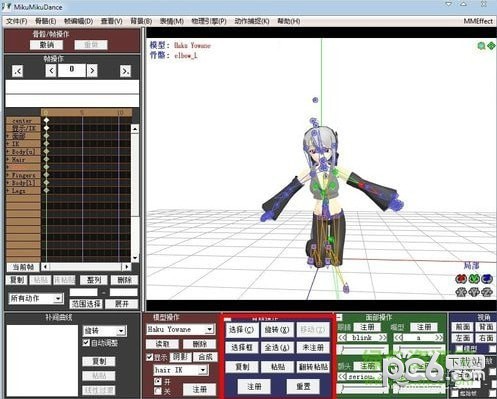Click the red X-axis rotation icon
Screen dimensions: 497x399
461,279
